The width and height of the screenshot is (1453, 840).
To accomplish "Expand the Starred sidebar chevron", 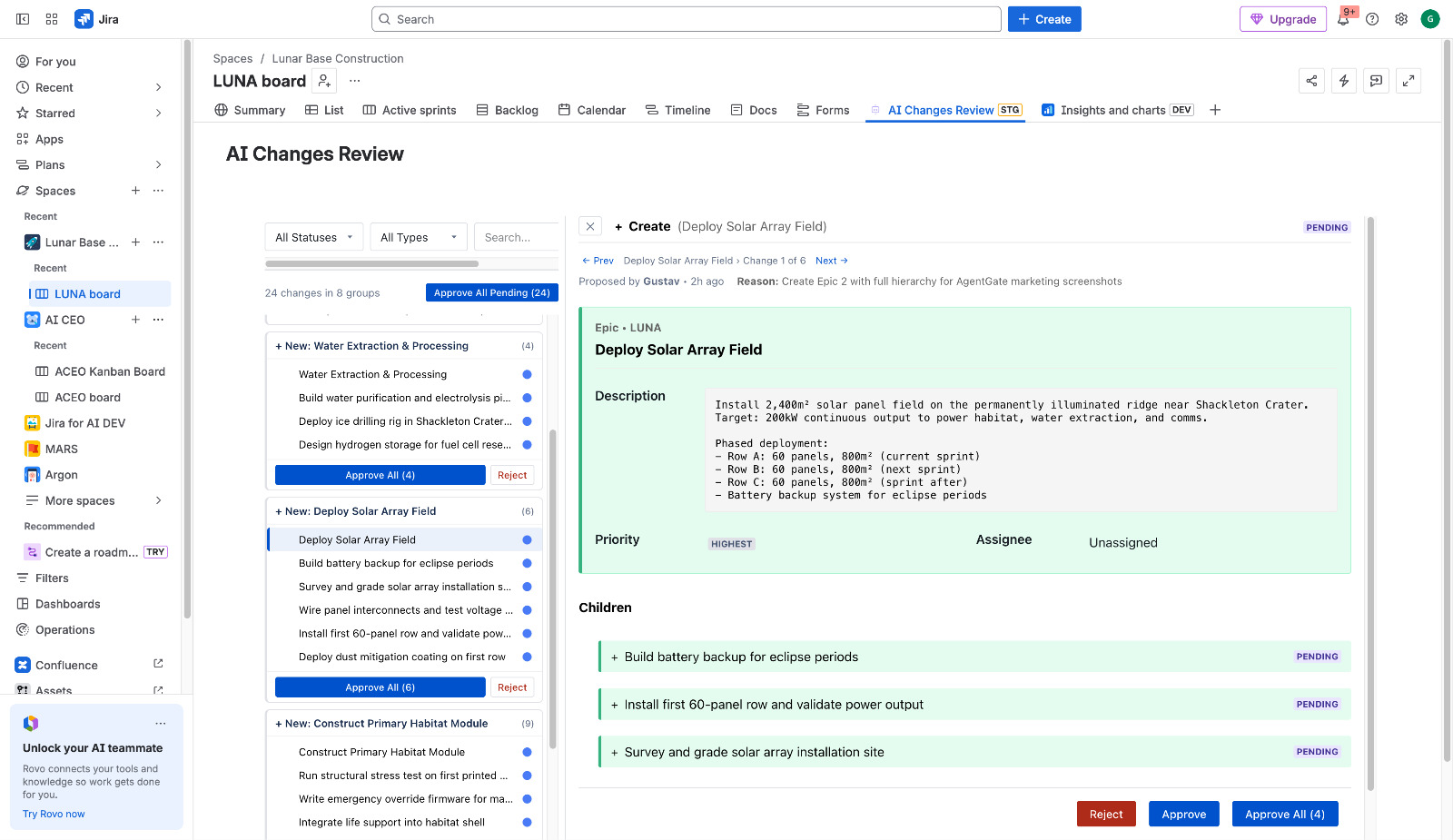I will pyautogui.click(x=158, y=114).
